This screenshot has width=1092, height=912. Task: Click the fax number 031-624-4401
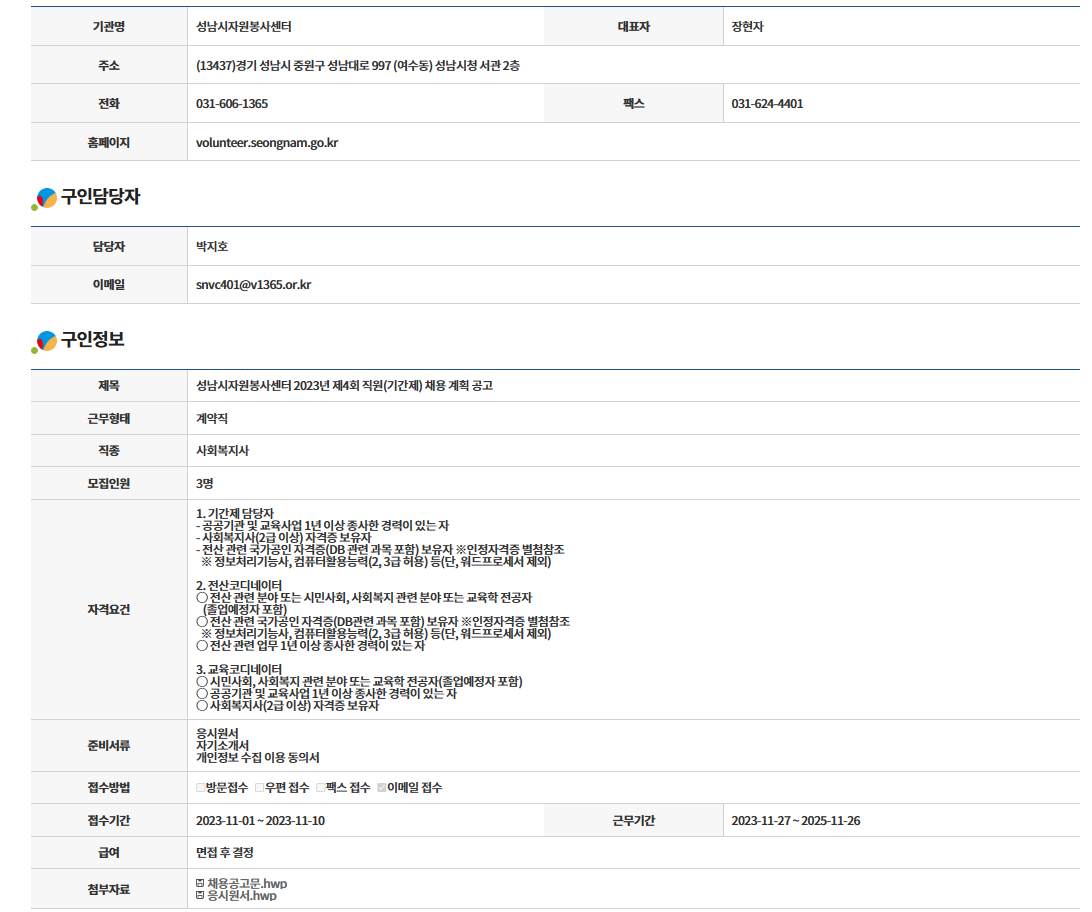coord(767,104)
